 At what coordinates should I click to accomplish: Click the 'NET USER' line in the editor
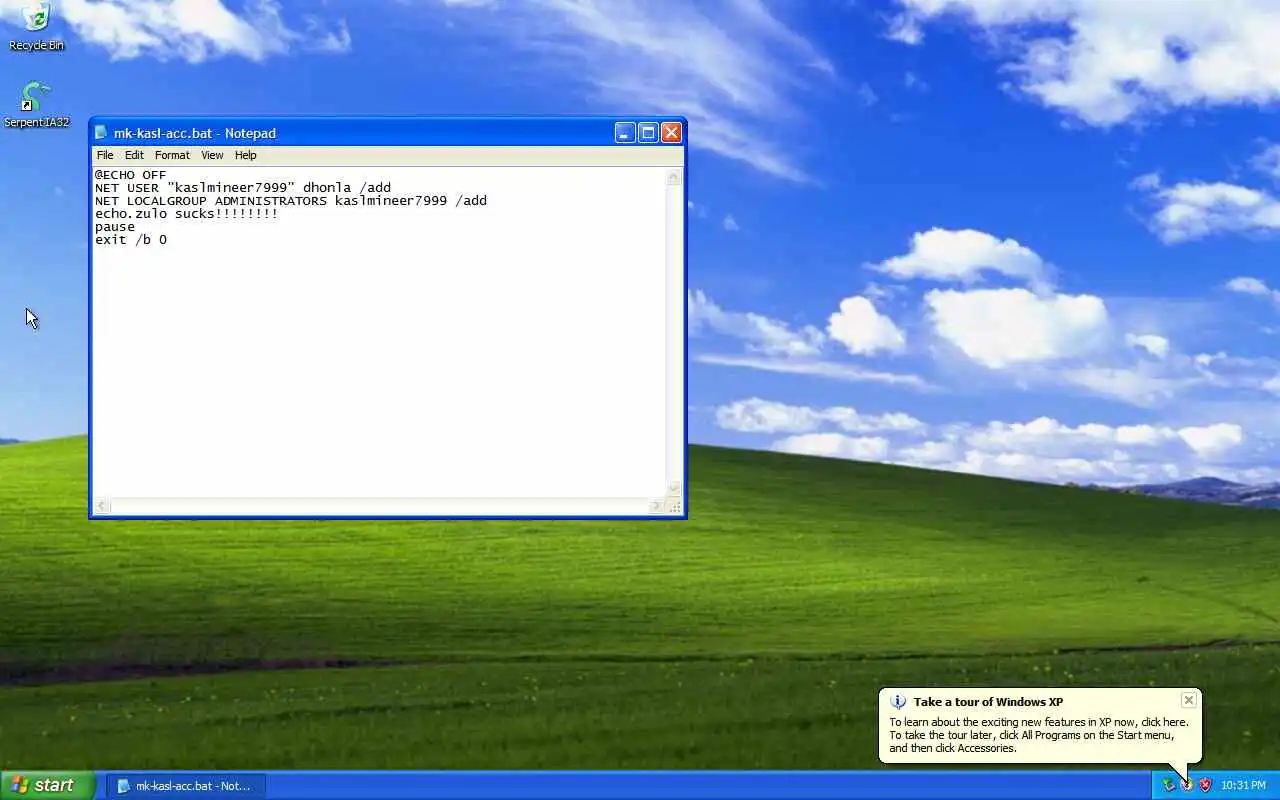click(x=243, y=188)
